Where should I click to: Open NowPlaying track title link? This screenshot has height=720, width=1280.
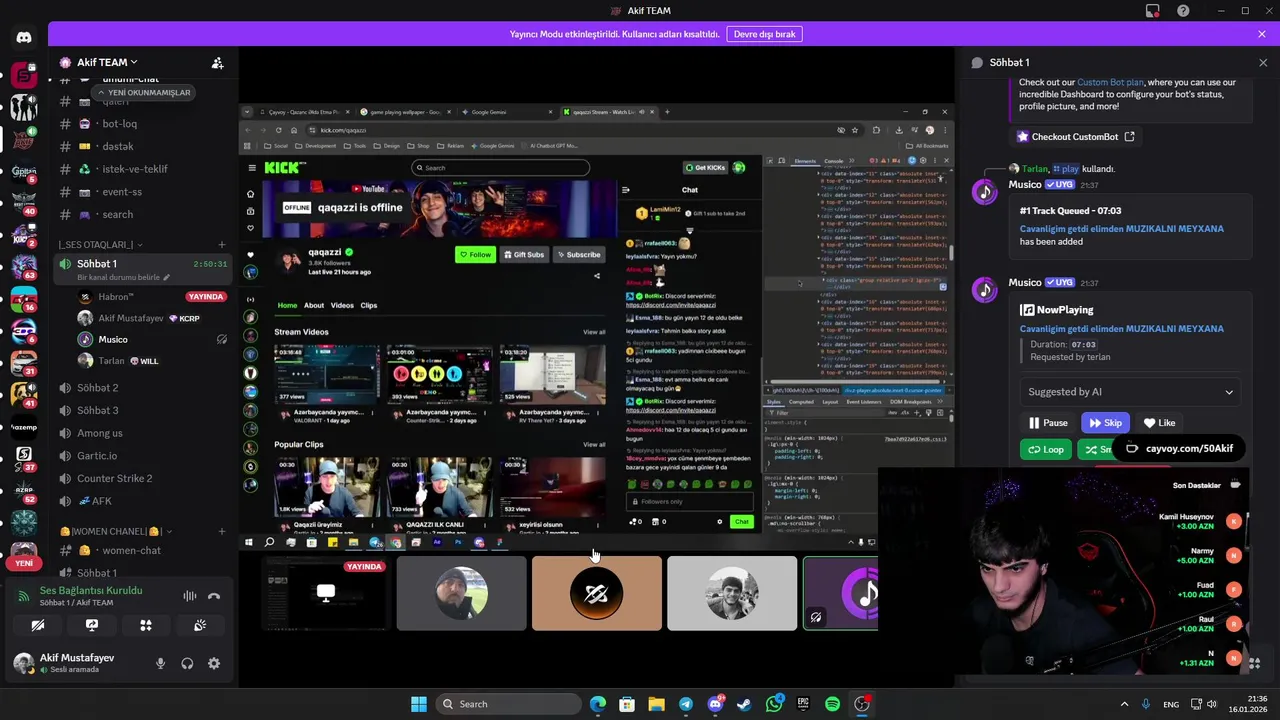pyautogui.click(x=1121, y=329)
